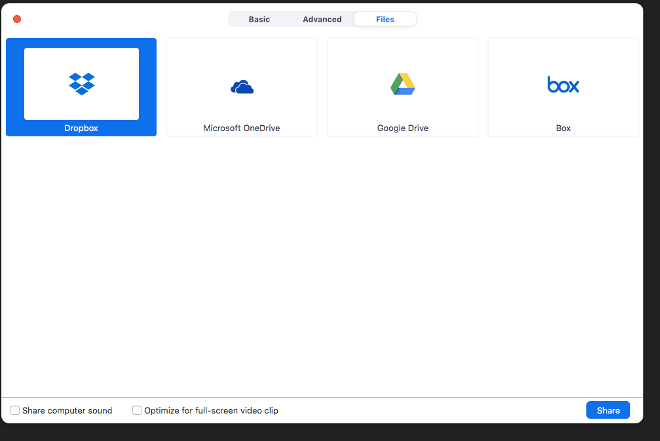
Task: Click the Box label text
Action: [x=563, y=128]
